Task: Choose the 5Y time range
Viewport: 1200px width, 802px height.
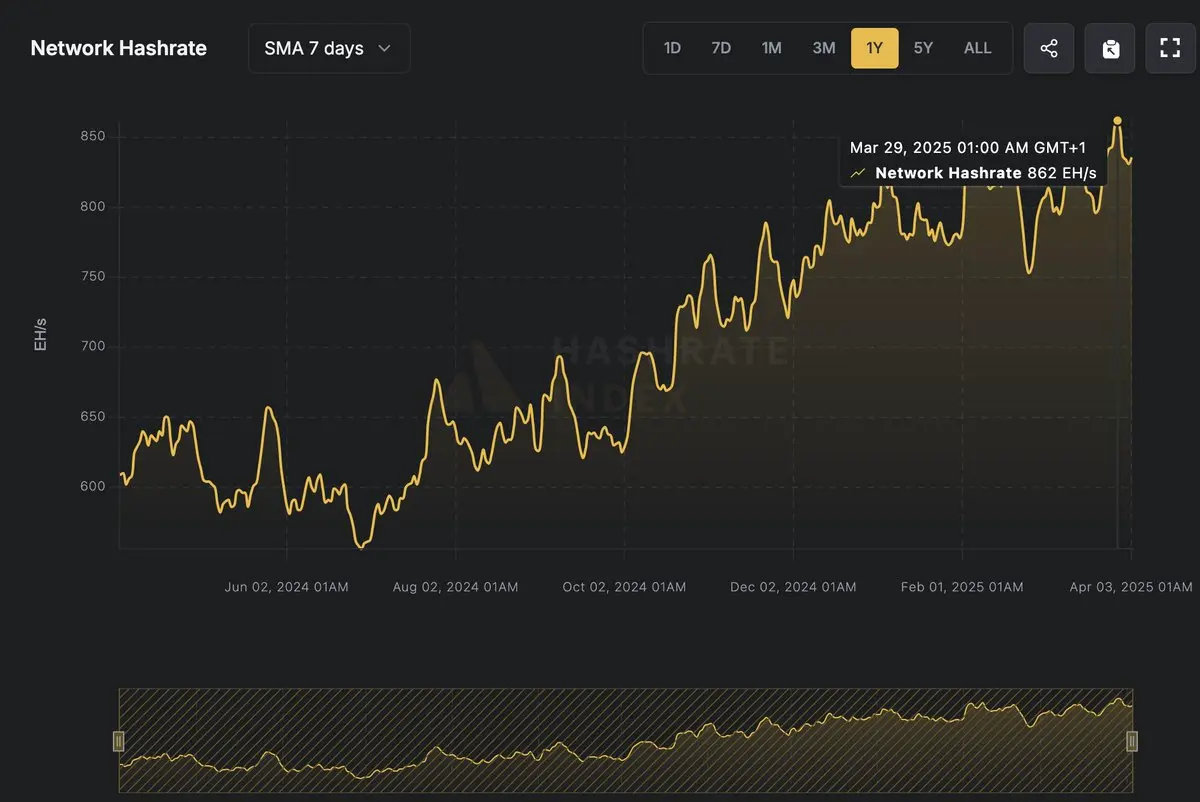Action: (x=923, y=48)
